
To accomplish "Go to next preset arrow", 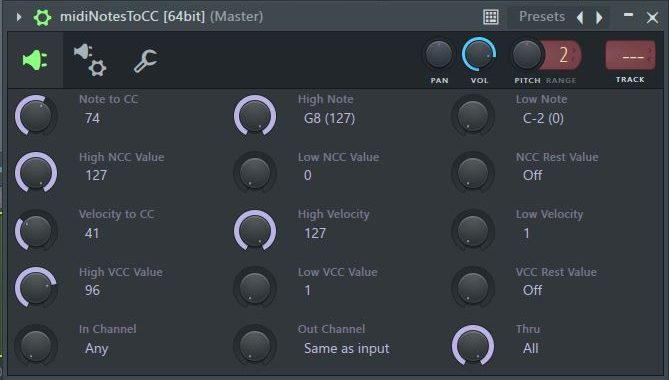I will [x=599, y=17].
